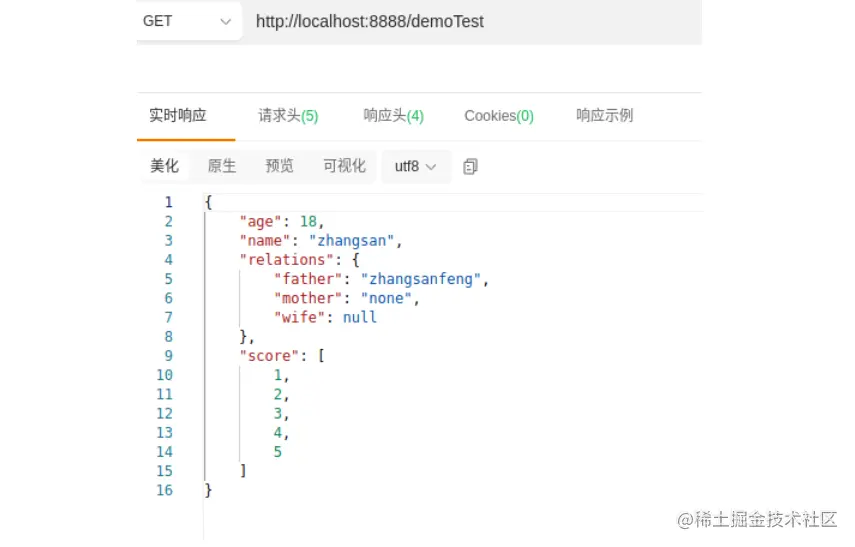This screenshot has height=547, width=855.
Task: Switch to the 响应示例 tab
Action: [604, 115]
